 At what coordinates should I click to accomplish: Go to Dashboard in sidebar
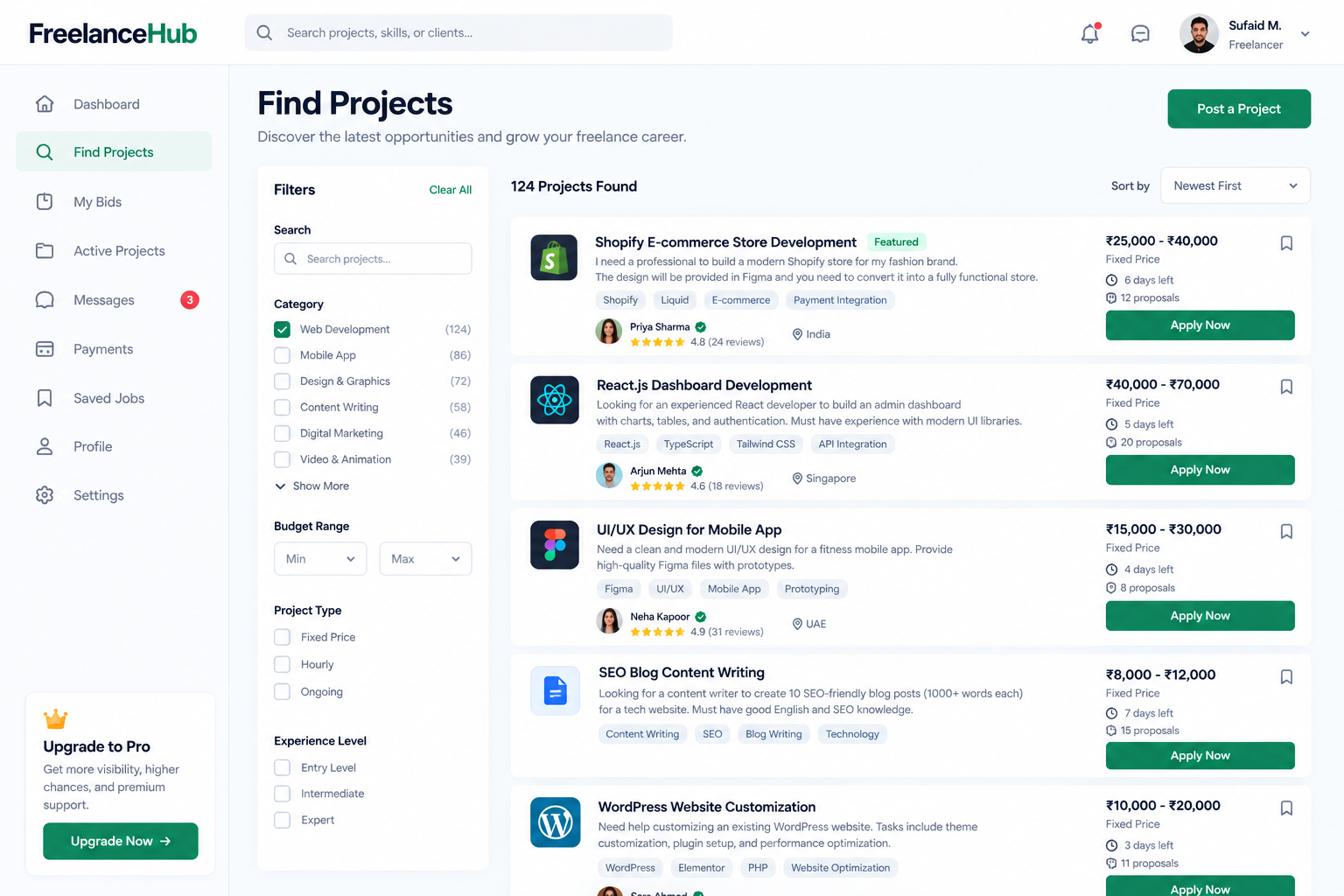coord(114,104)
